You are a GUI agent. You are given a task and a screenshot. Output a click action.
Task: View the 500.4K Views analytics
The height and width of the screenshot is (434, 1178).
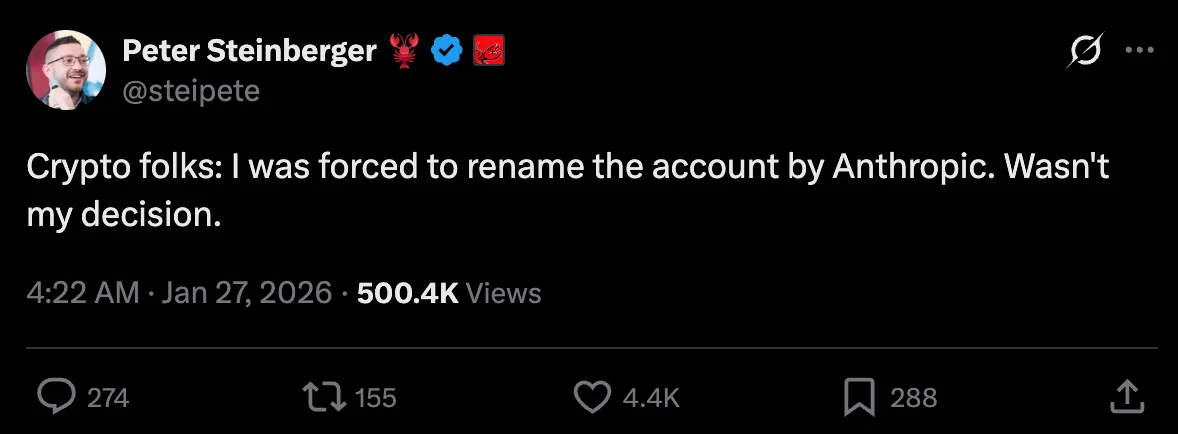tap(449, 293)
